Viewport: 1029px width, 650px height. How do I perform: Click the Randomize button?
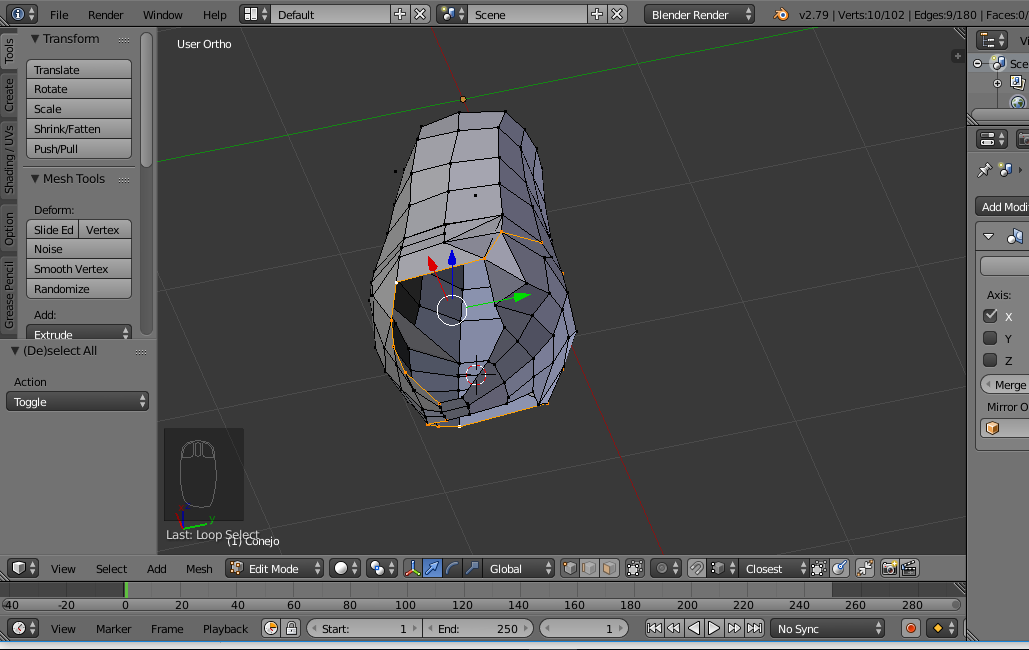click(79, 289)
